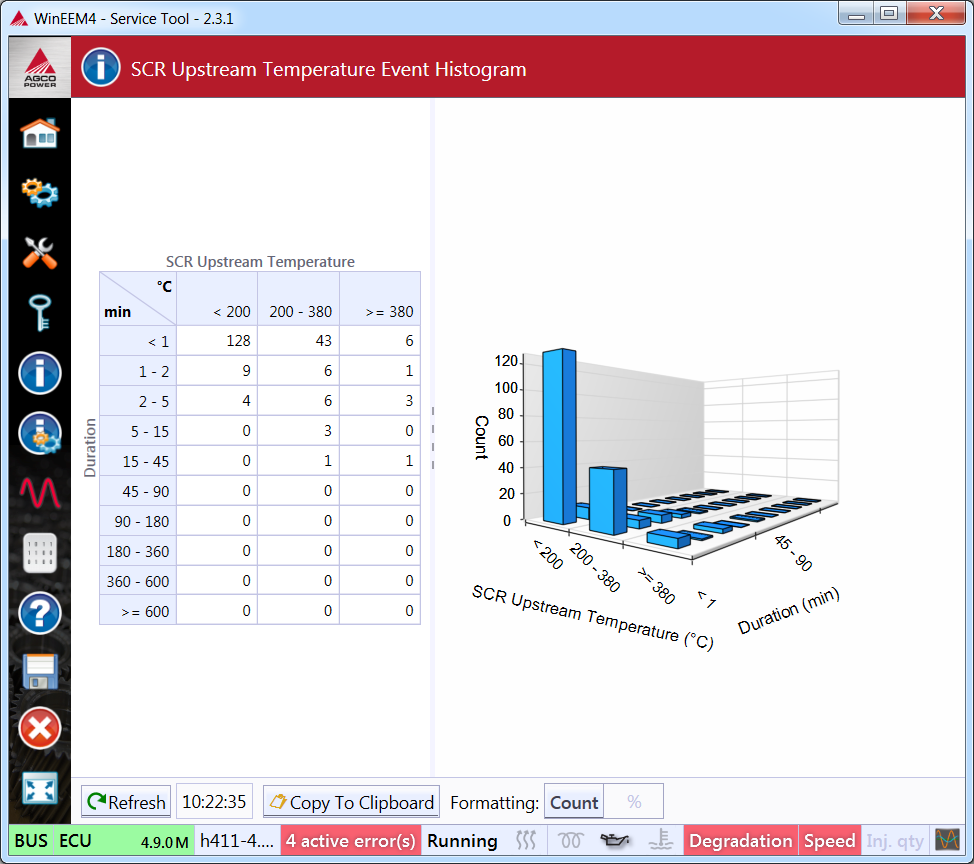Click Copy To Clipboard button
Viewport: 974px width, 864px height.
click(351, 802)
